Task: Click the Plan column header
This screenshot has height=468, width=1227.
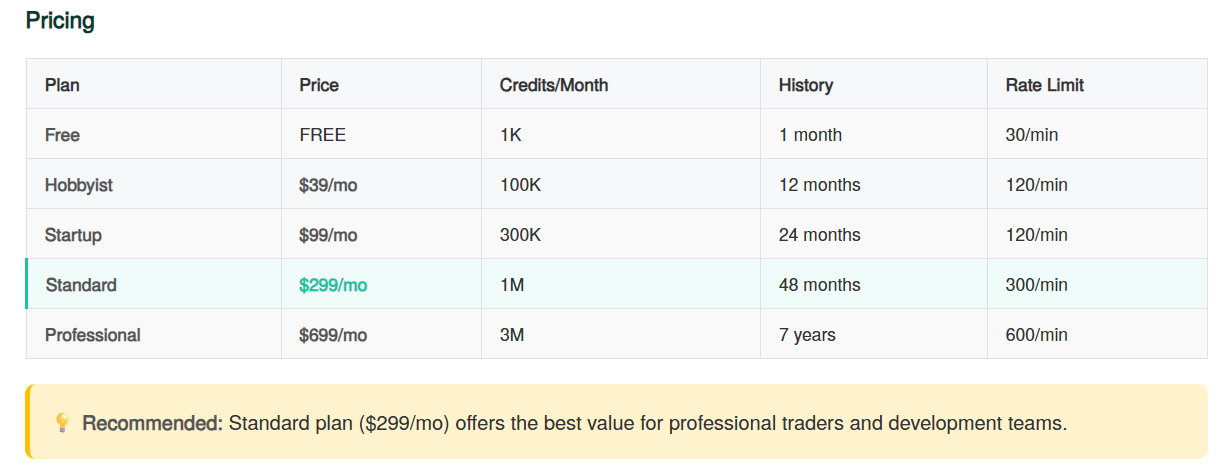Action: pyautogui.click(x=62, y=85)
